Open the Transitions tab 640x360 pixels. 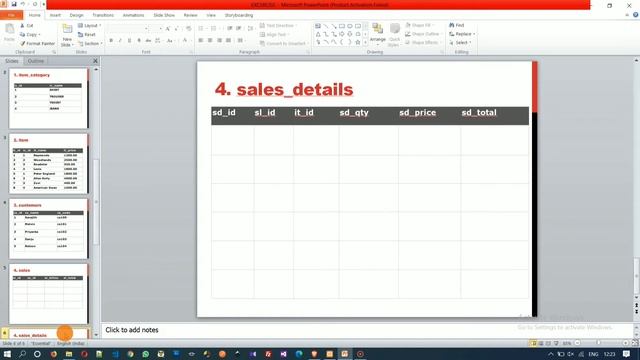(103, 15)
